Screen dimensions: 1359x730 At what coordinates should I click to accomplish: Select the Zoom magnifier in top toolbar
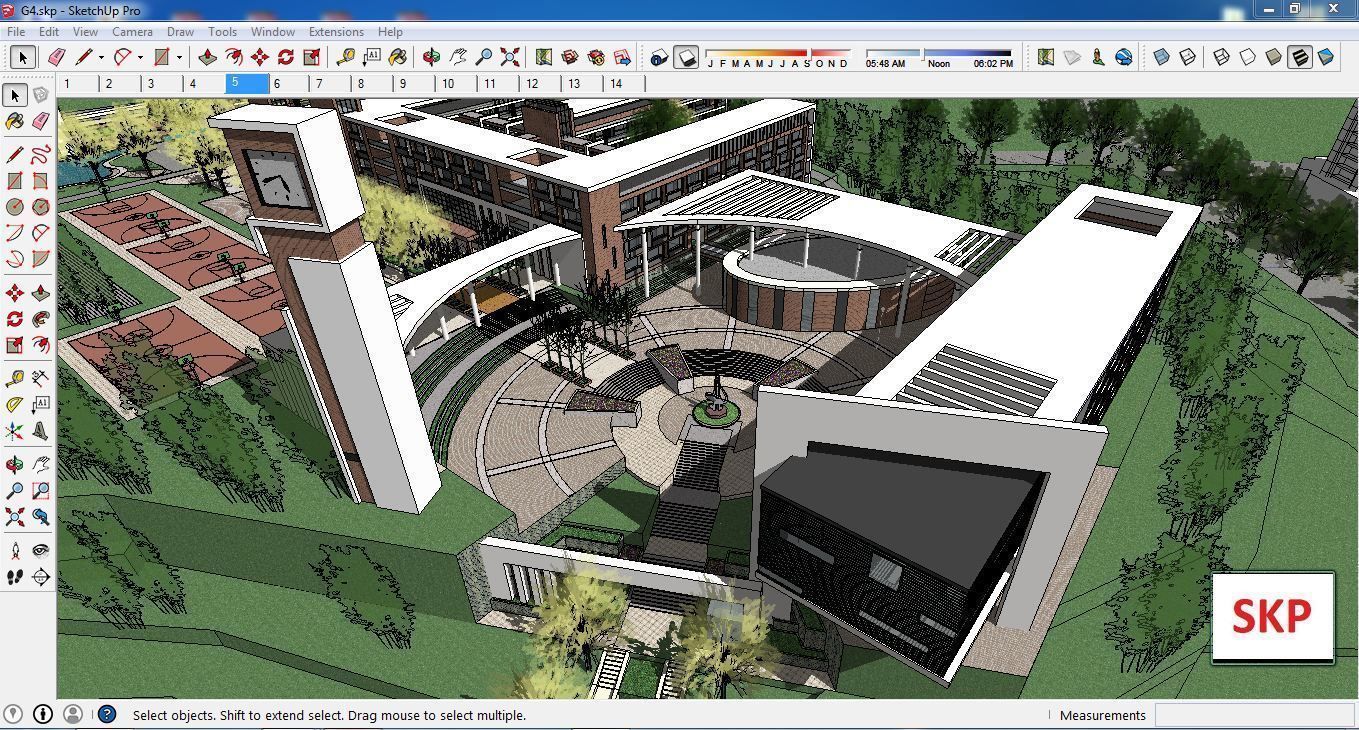(x=484, y=57)
